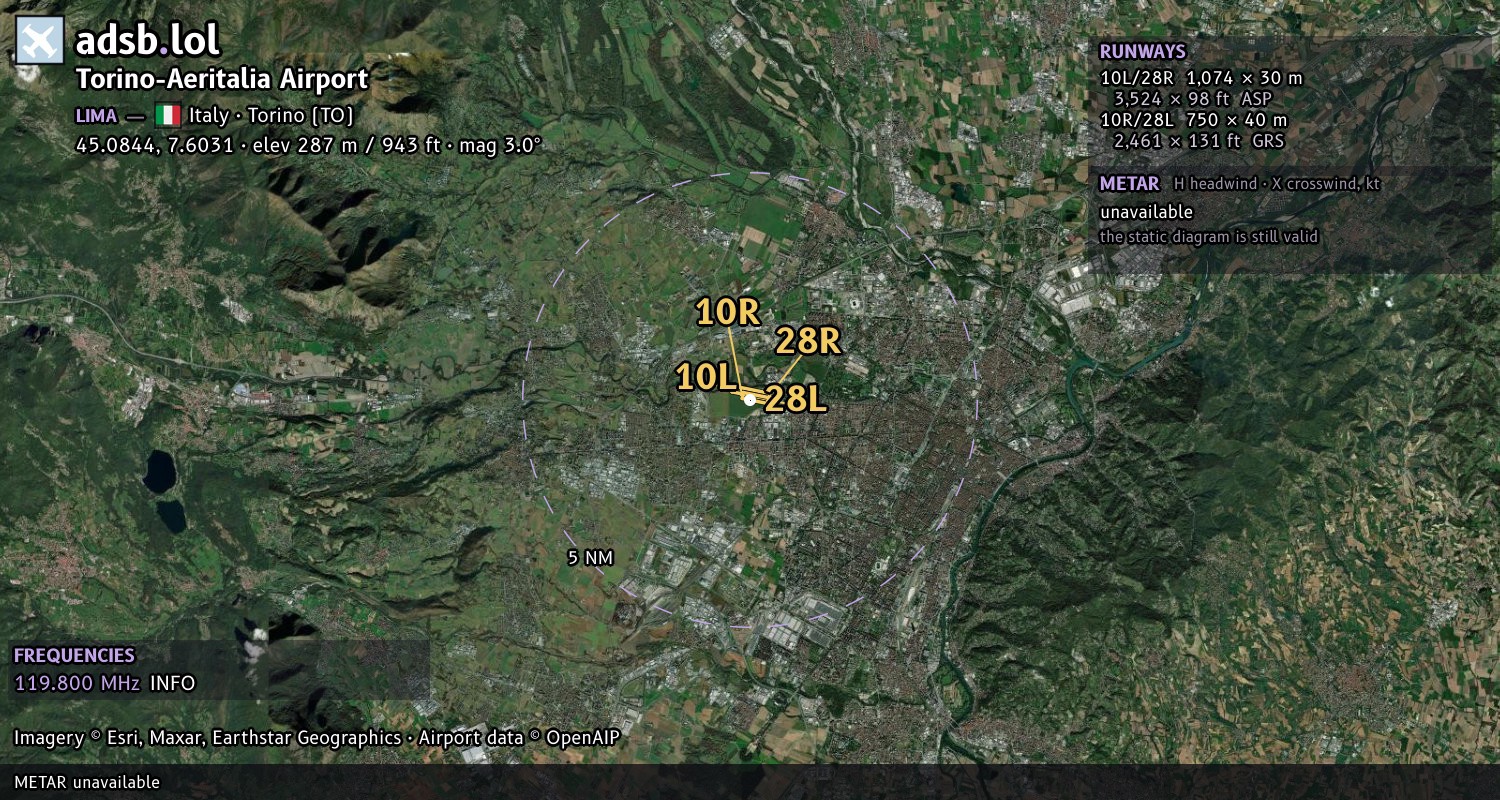
Task: Click the "METAR unavailable" status bar text
Action: (87, 782)
